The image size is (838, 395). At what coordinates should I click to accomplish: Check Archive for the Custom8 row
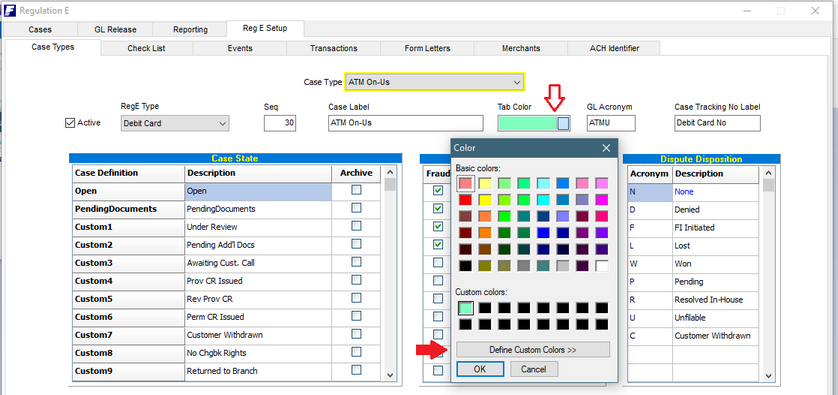(x=356, y=352)
